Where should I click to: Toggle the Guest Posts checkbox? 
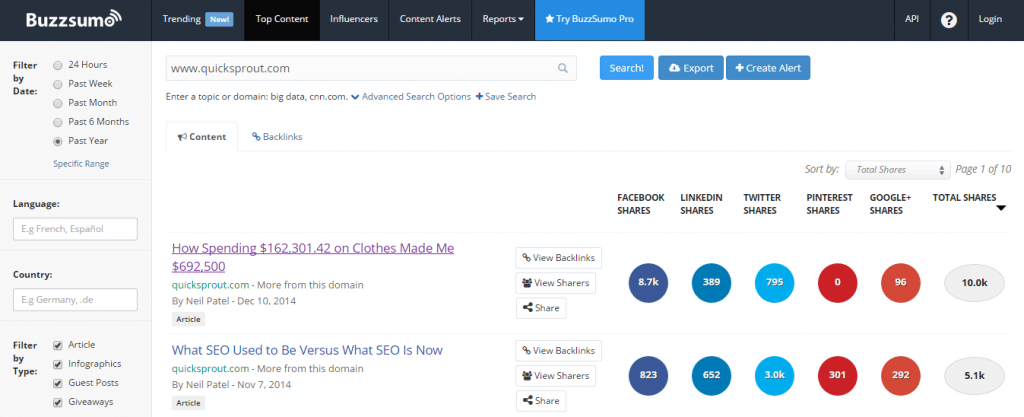pyautogui.click(x=58, y=383)
